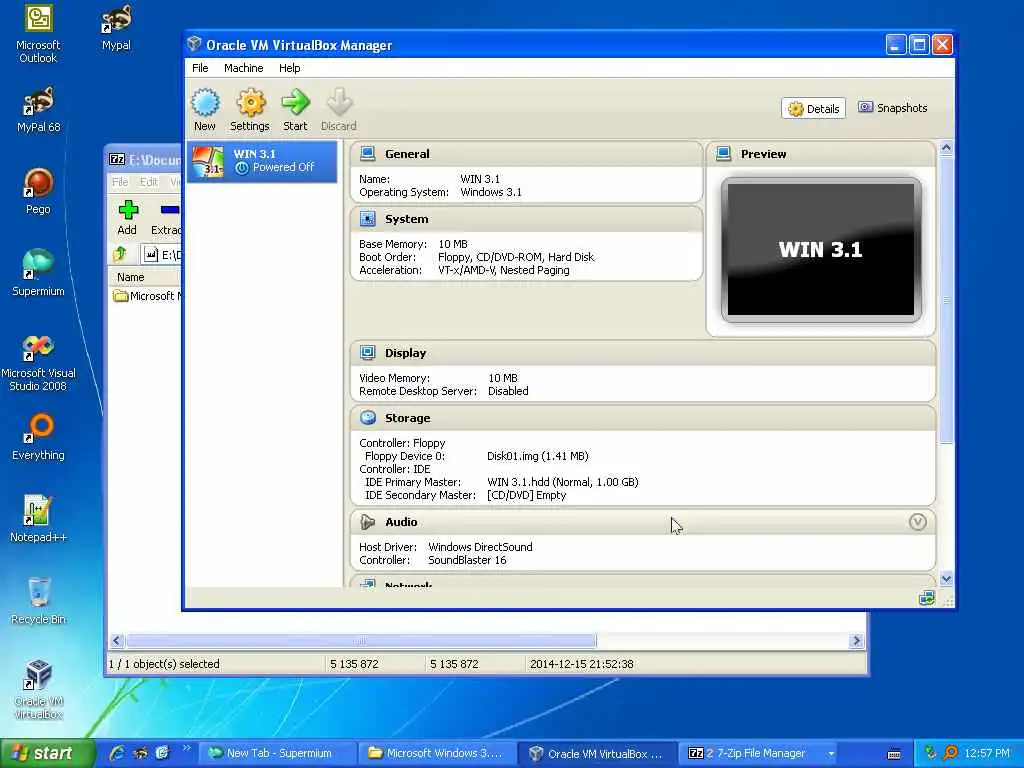Open the Help menu

(x=289, y=68)
